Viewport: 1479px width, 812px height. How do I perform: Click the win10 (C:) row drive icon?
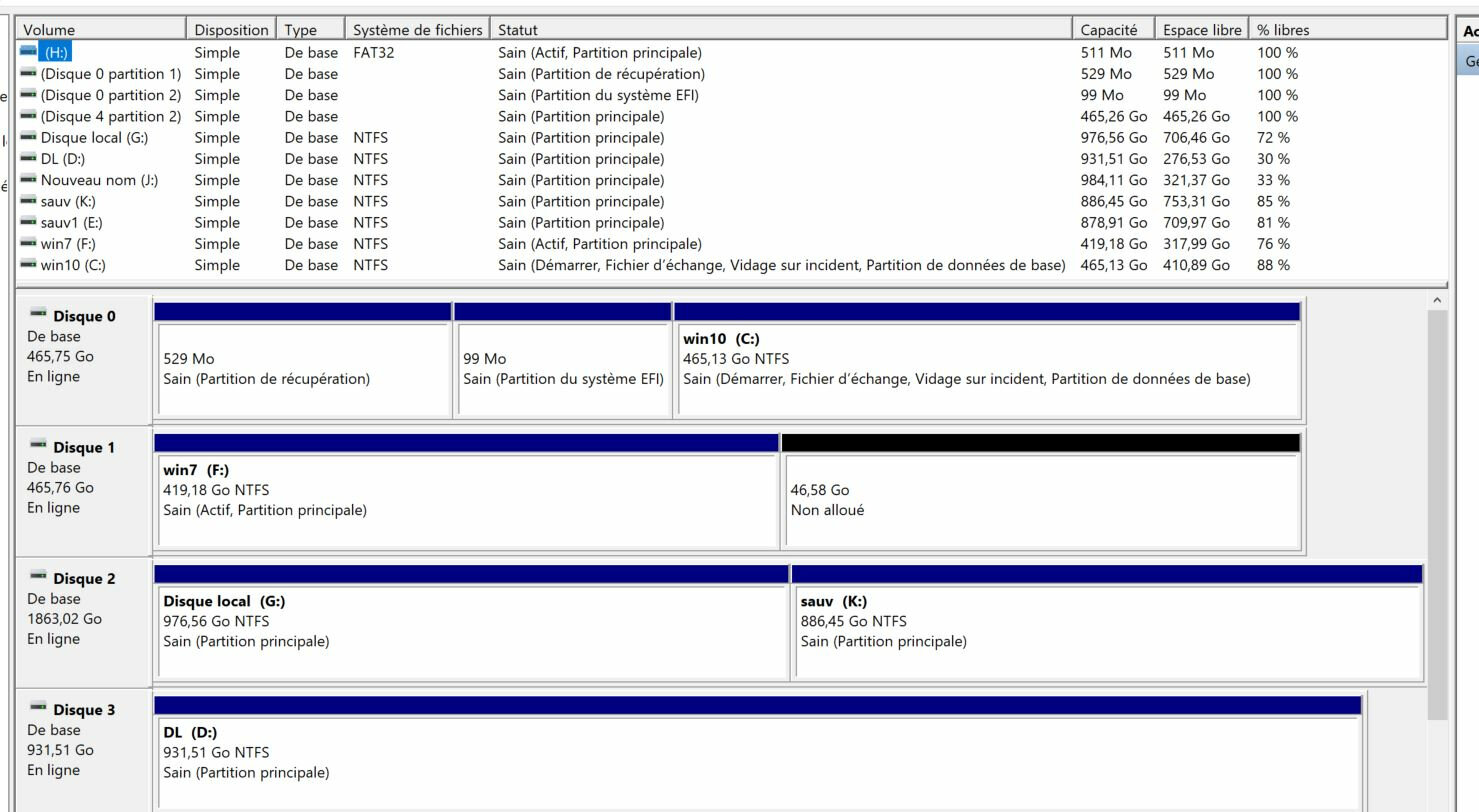[28, 265]
